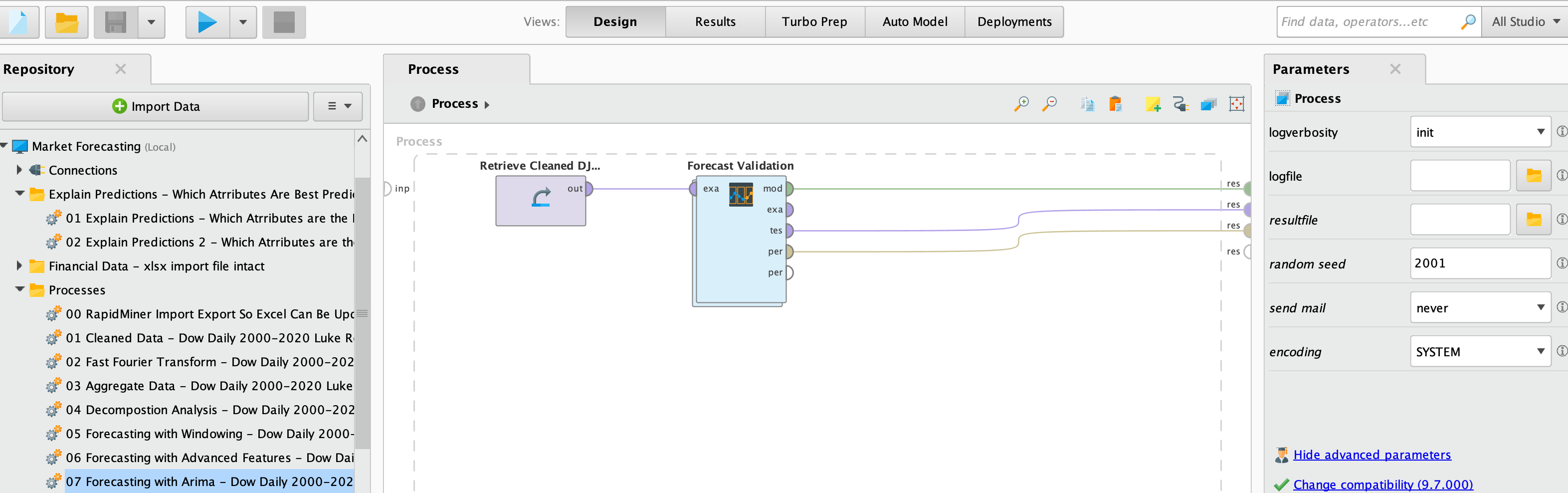
Task: Expand the Connections tree node
Action: coord(19,170)
